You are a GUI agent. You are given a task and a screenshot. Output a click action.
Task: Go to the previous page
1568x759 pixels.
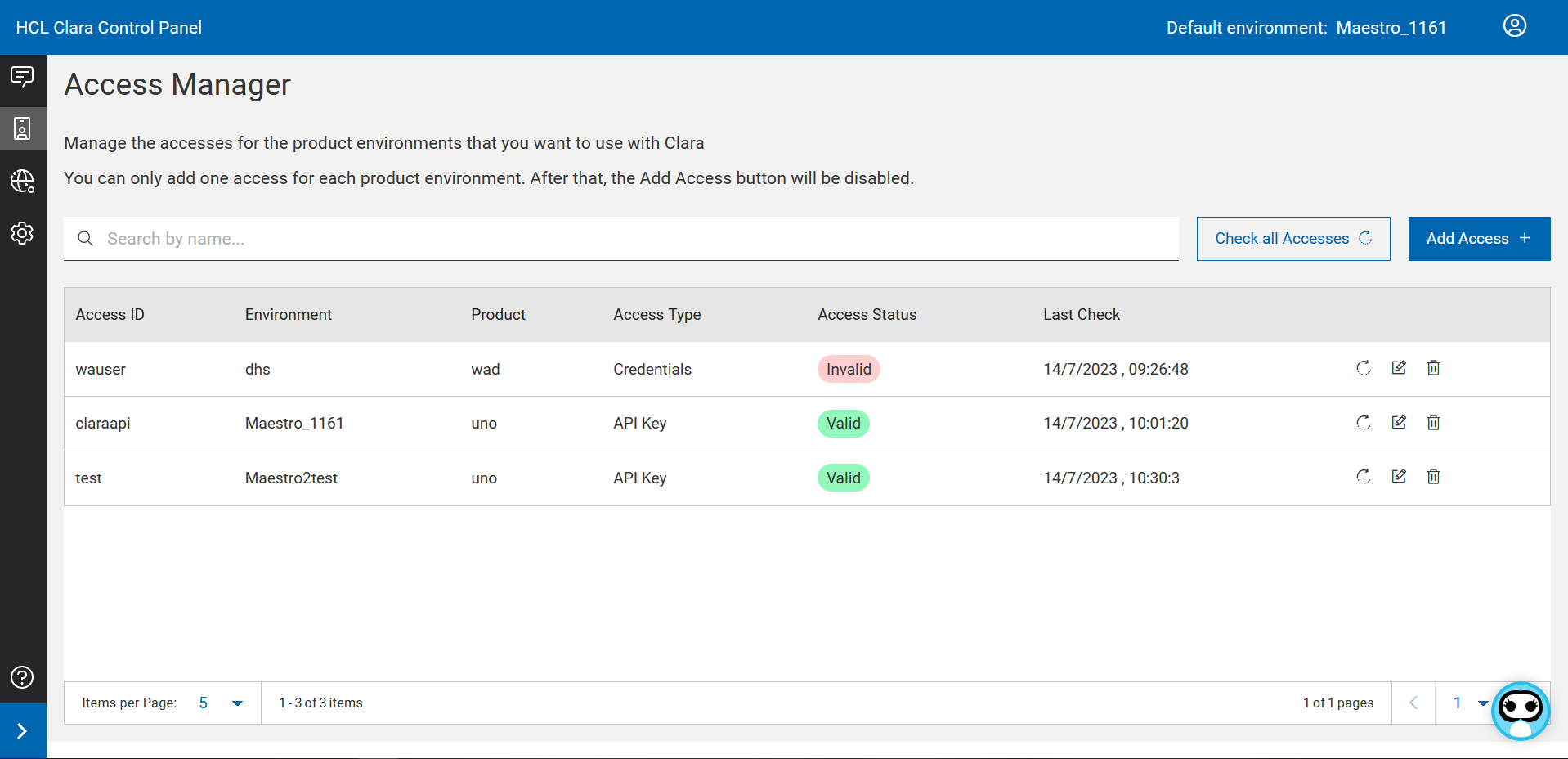click(1413, 703)
